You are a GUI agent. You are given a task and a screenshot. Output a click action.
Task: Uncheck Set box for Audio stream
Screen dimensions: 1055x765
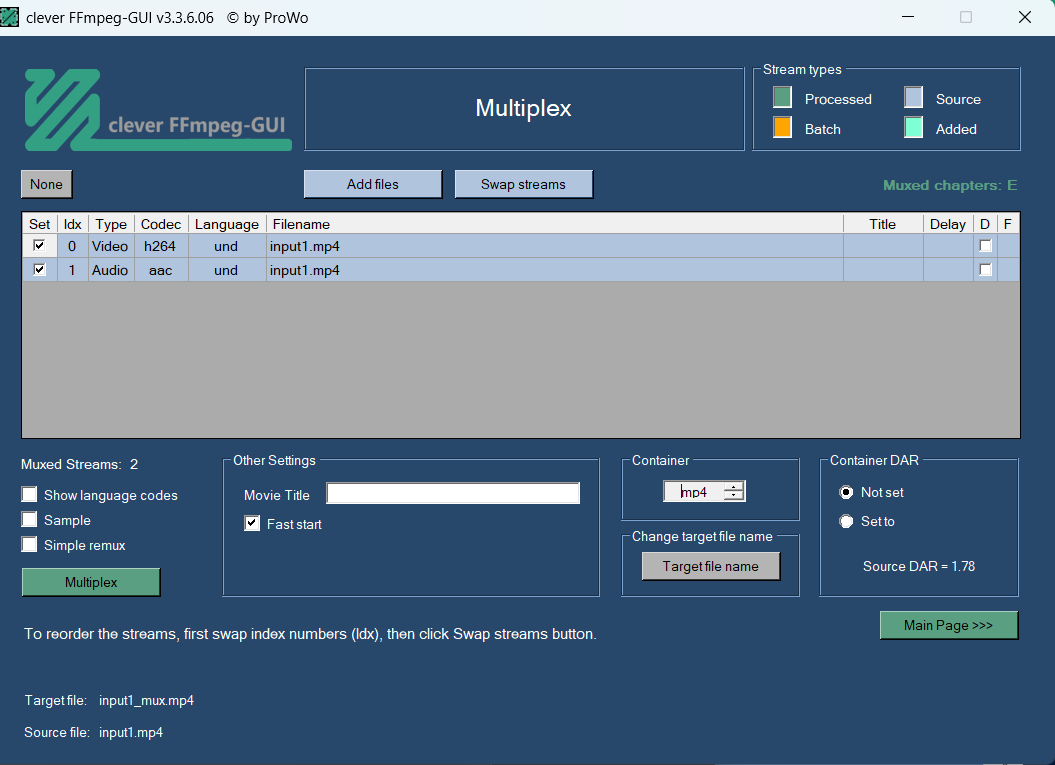point(40,270)
